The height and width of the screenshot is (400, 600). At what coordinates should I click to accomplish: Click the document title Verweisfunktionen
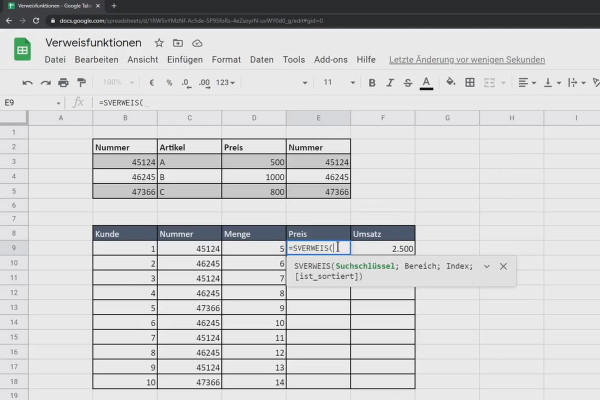[93, 42]
